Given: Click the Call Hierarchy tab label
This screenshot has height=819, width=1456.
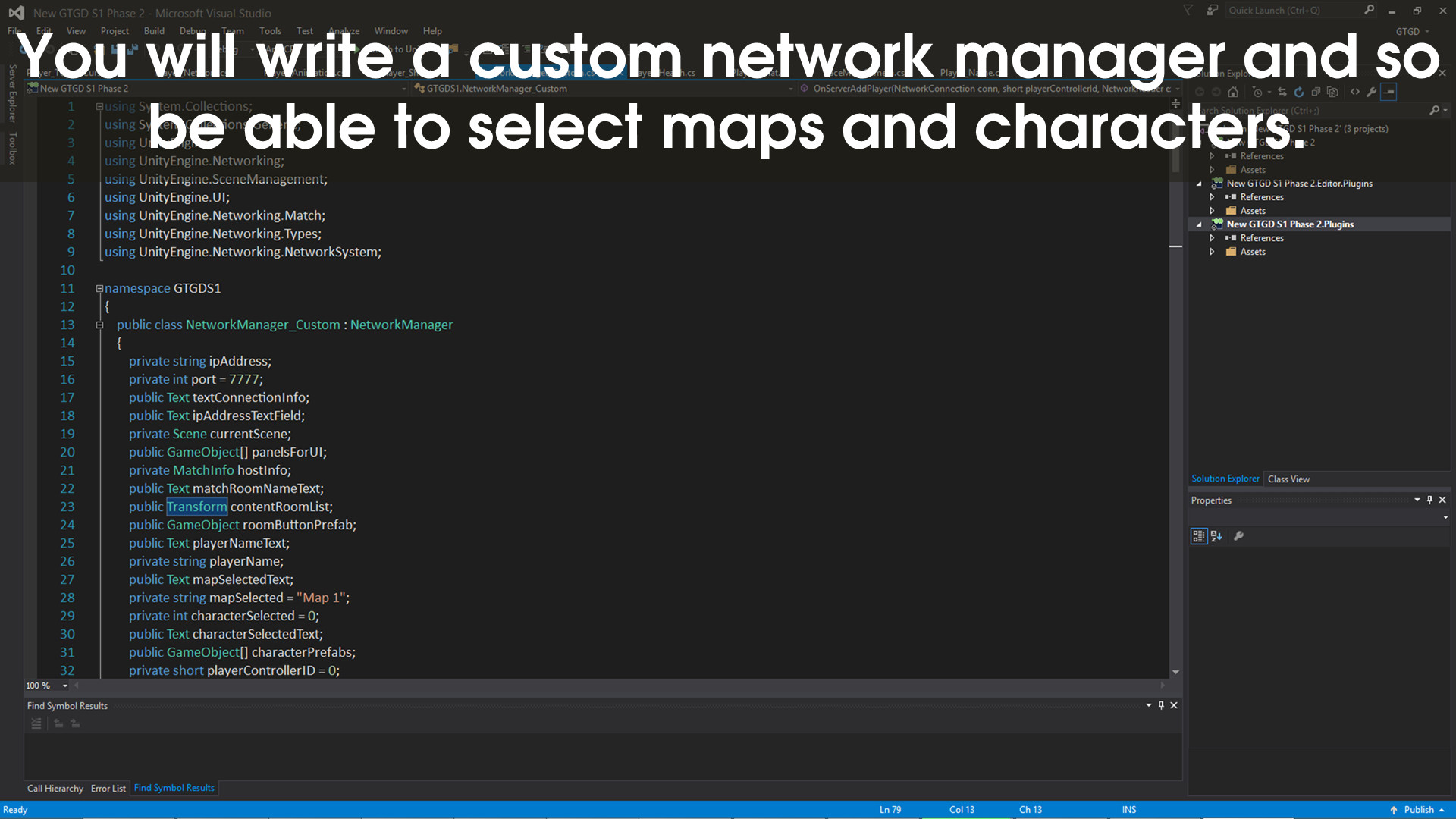Looking at the screenshot, I should (55, 788).
